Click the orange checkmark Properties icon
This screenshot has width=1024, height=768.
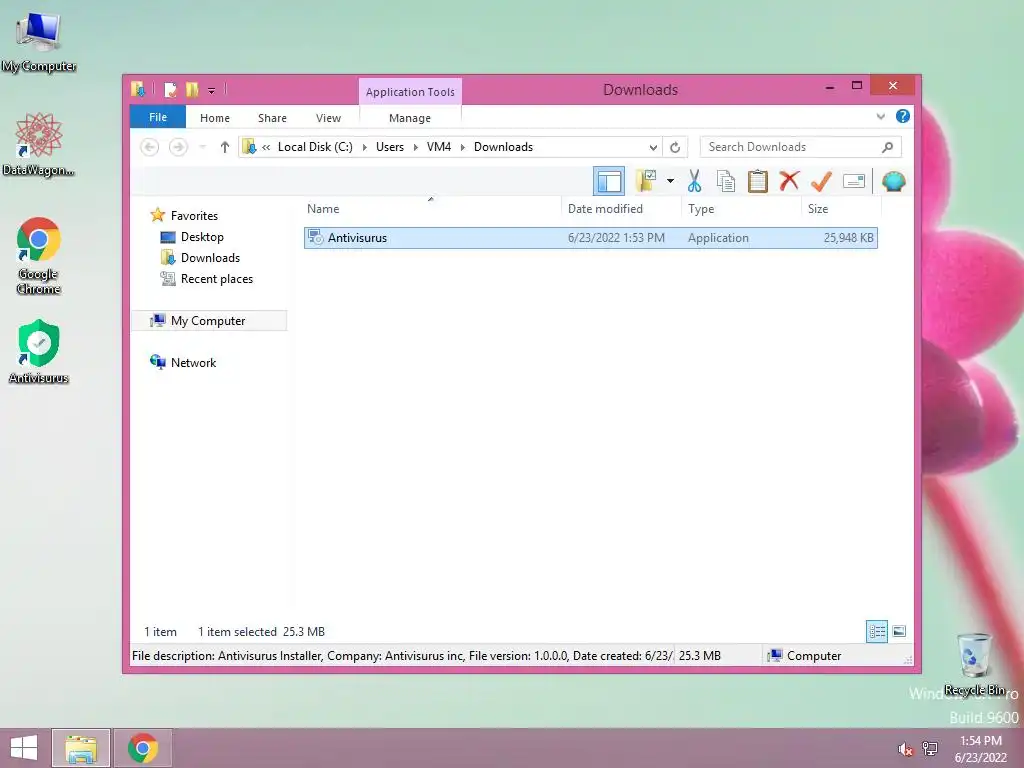[821, 181]
